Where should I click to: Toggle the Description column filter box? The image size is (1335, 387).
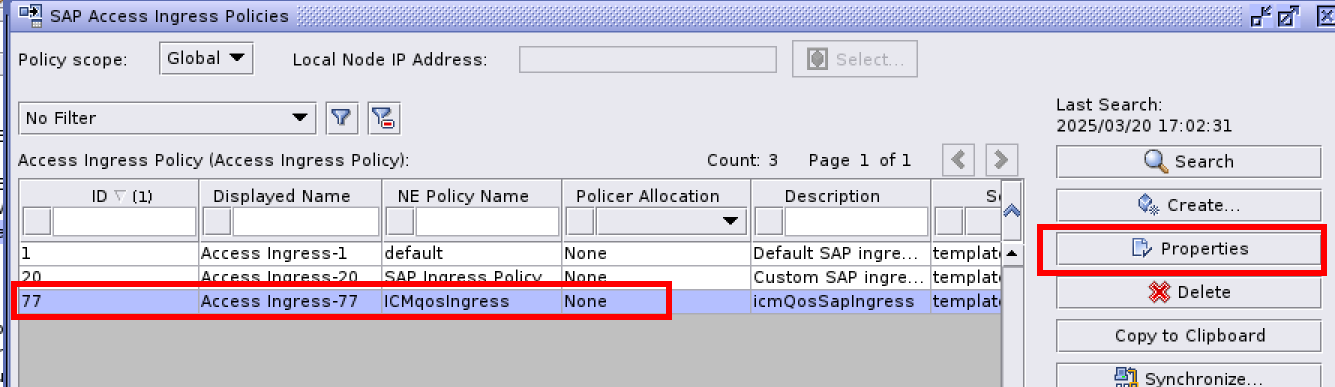(769, 221)
